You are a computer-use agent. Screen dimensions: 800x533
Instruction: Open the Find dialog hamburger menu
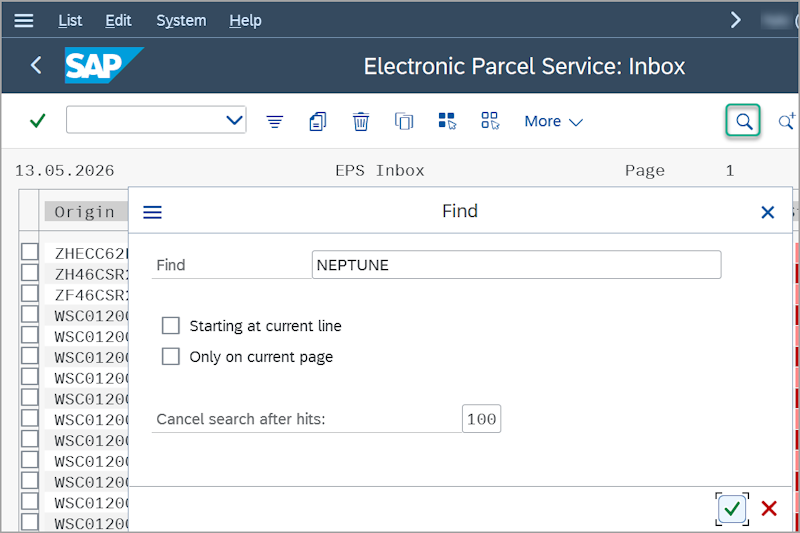point(153,212)
